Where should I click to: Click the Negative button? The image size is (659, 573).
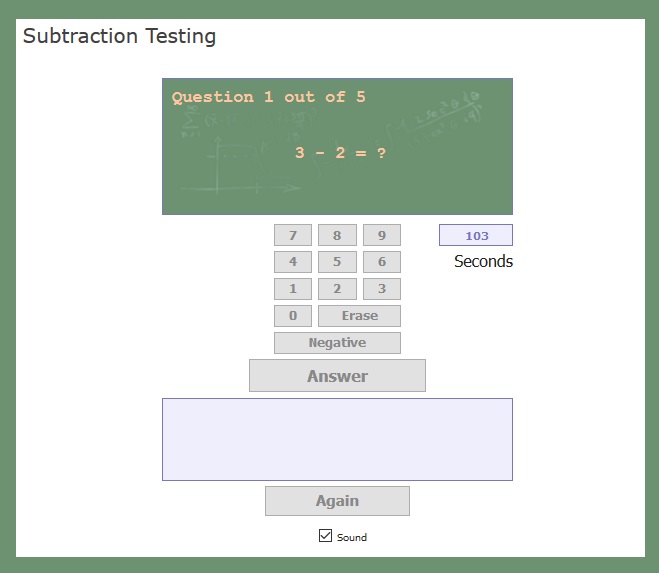click(x=337, y=343)
